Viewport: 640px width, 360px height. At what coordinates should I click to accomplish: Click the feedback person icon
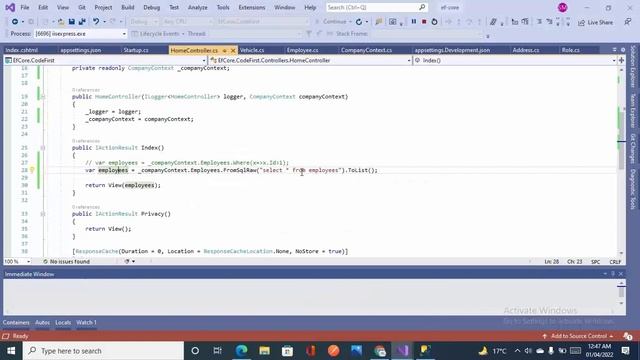[x=628, y=22]
